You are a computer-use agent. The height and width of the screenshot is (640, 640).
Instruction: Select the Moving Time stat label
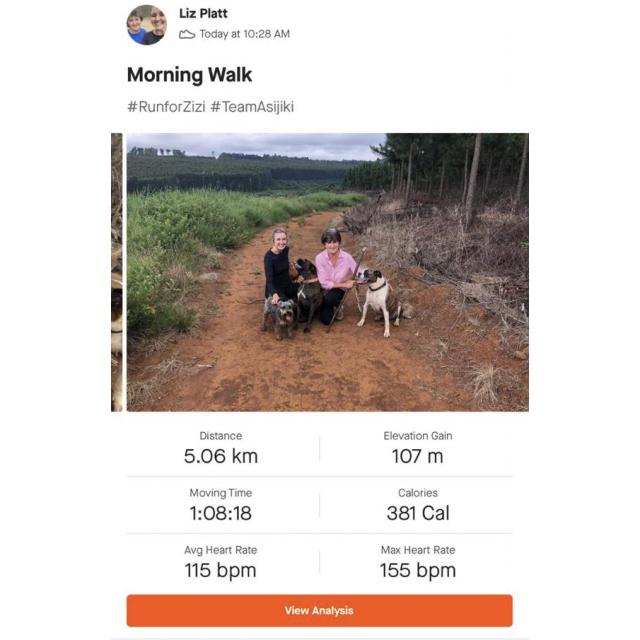[x=221, y=493]
